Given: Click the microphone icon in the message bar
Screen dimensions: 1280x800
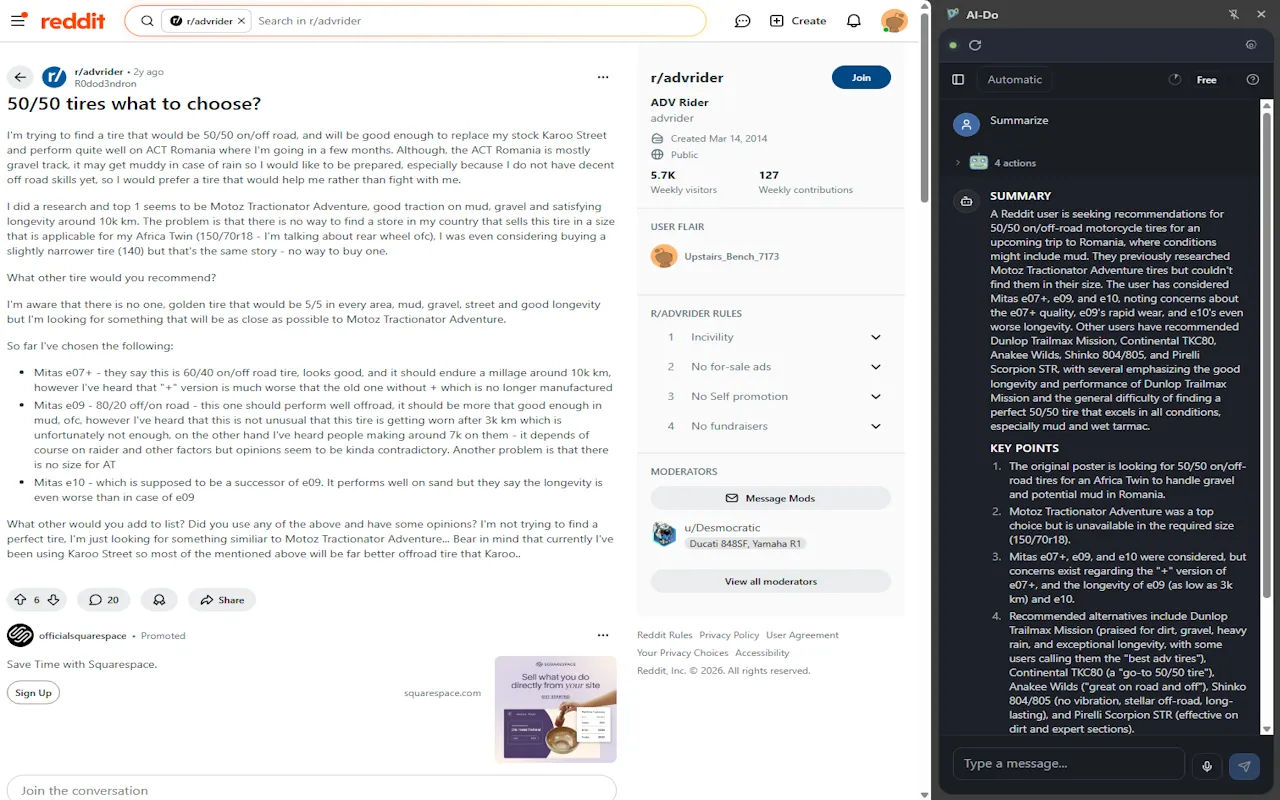Looking at the screenshot, I should pos(1207,765).
